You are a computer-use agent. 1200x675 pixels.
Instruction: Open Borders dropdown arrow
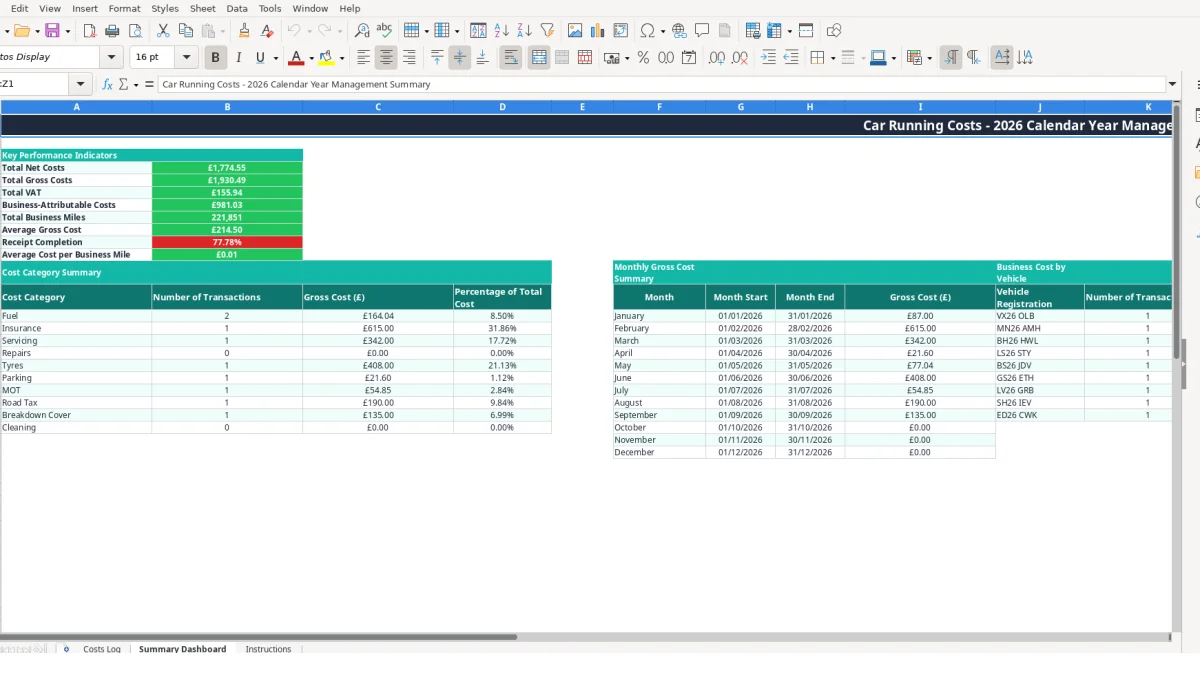click(832, 58)
